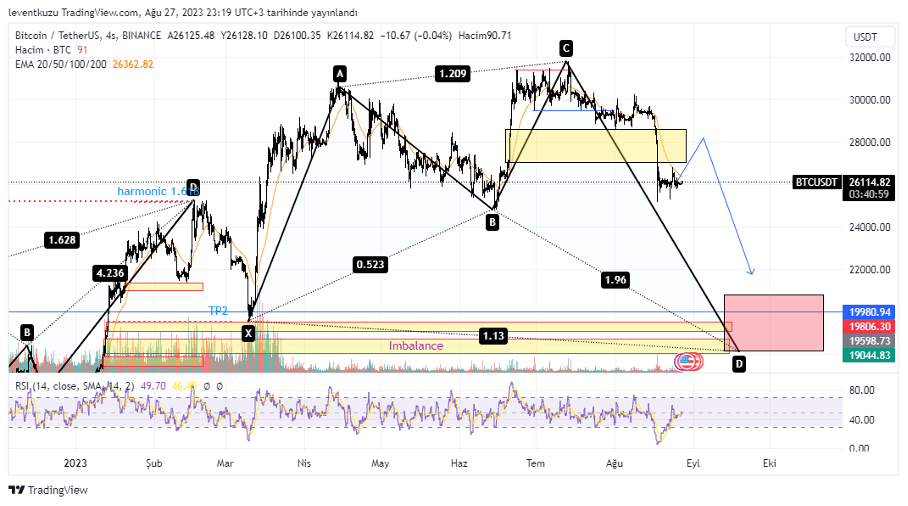Select the harmonic point C marker
The height and width of the screenshot is (506, 908).
pyautogui.click(x=566, y=48)
